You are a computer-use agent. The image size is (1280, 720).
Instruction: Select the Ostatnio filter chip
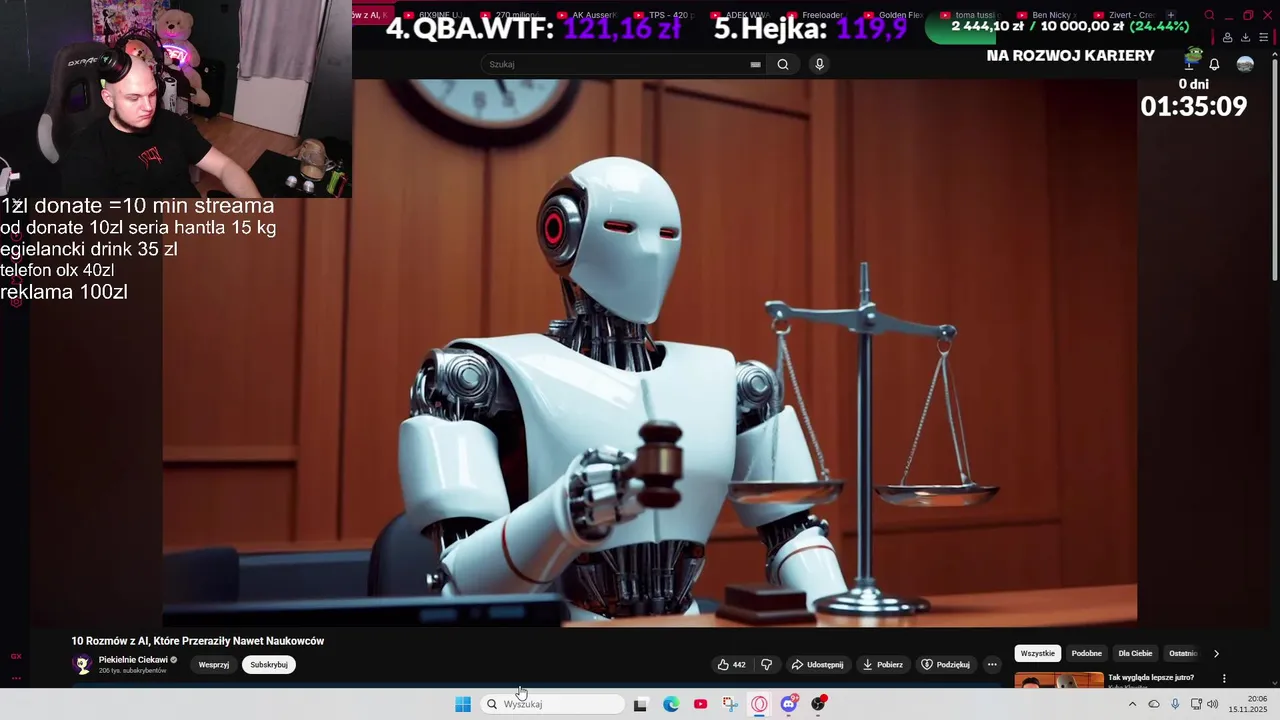click(1183, 653)
